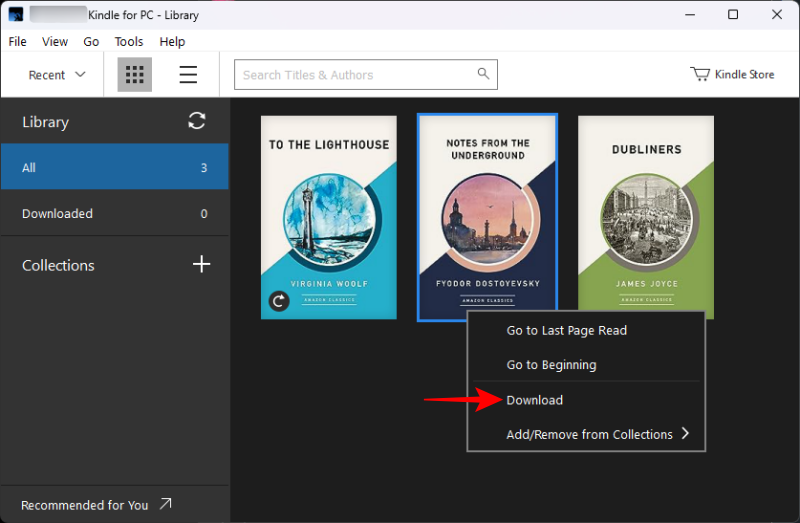Viewport: 800px width, 523px height.
Task: Choose Go to Beginning option
Action: pyautogui.click(x=551, y=365)
